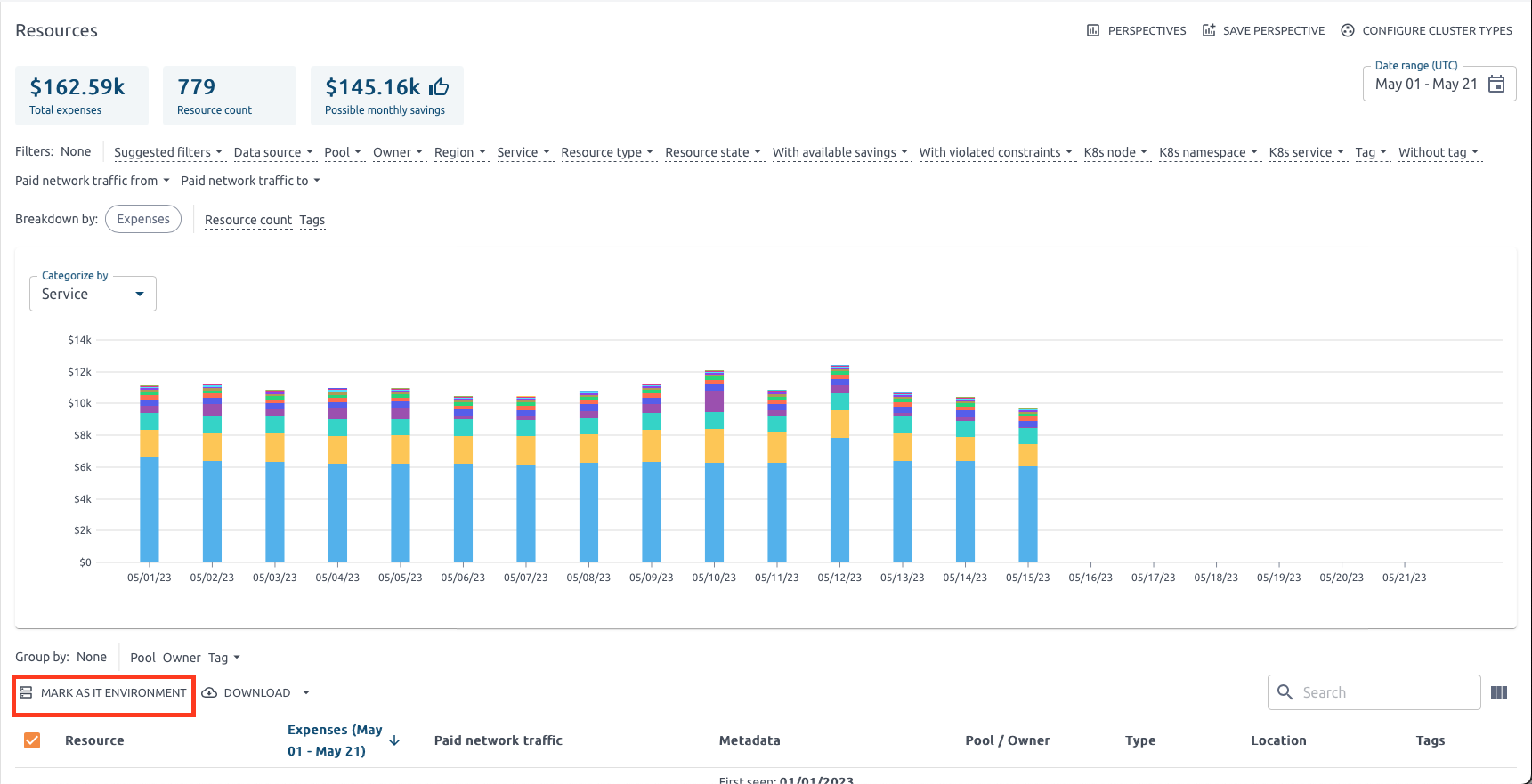Open the Pool filter dropdown
This screenshot has width=1532, height=784.
[343, 152]
